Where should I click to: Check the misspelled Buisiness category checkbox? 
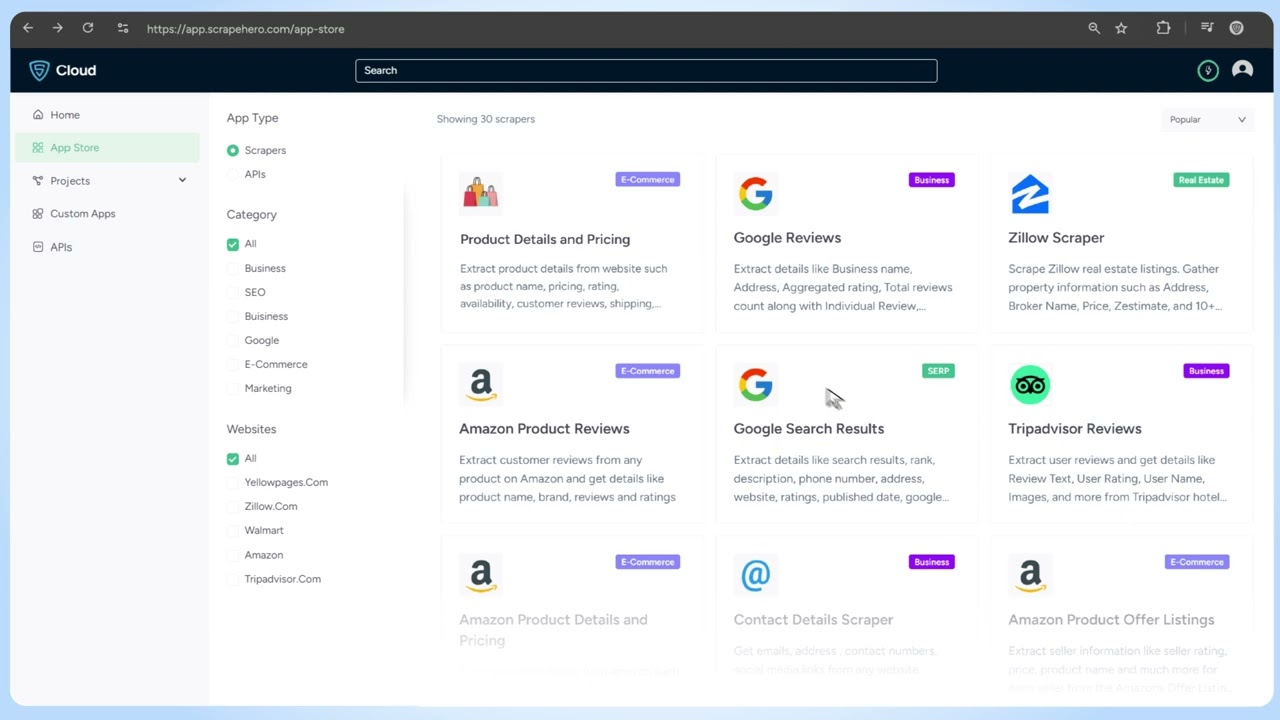tap(233, 316)
